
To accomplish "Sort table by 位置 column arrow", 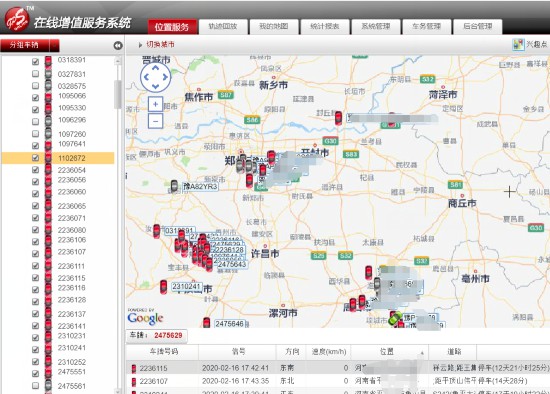I will click(x=422, y=353).
